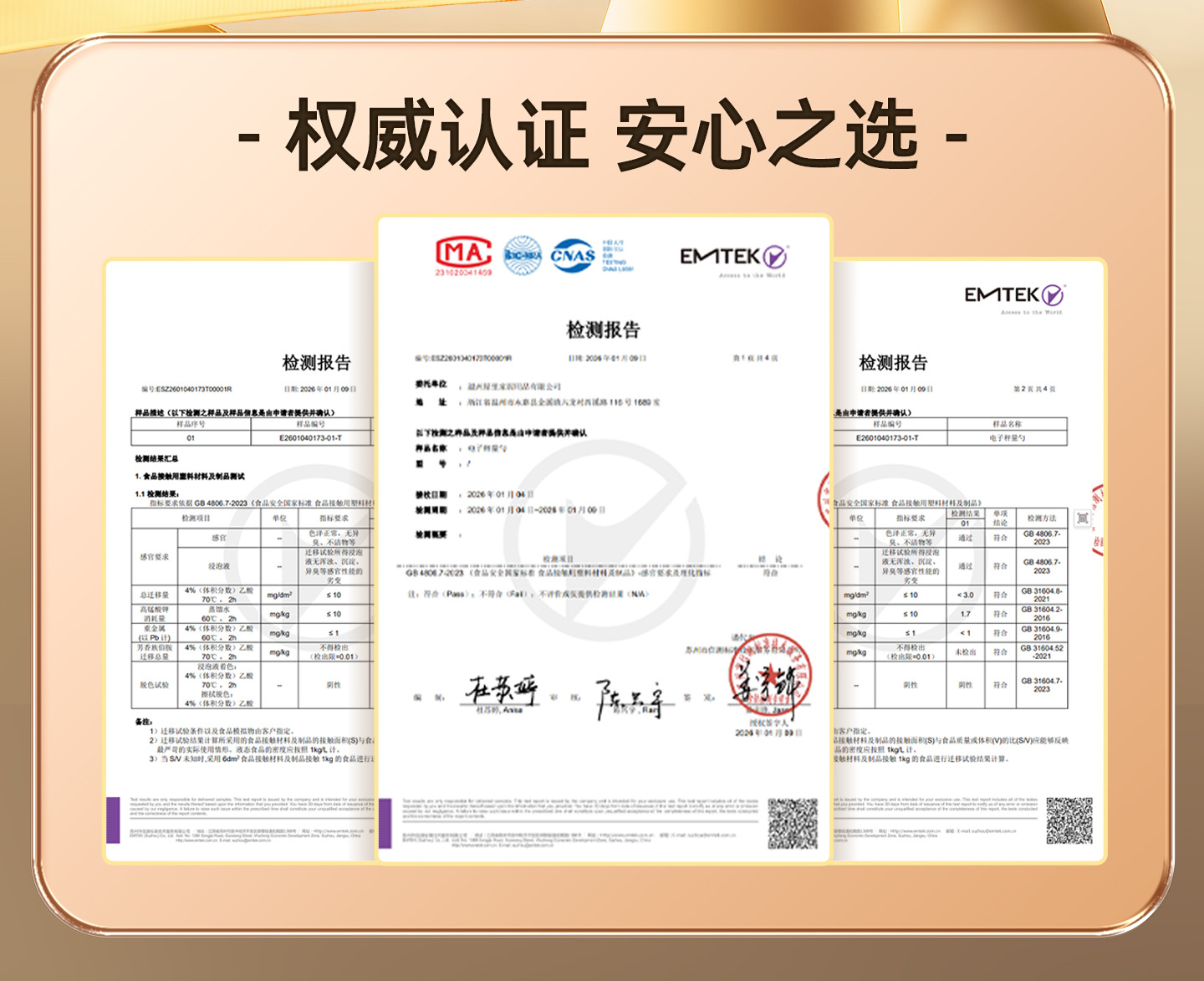Click the "检测报告" title on the right report
The image size is (1204, 981).
(x=894, y=363)
